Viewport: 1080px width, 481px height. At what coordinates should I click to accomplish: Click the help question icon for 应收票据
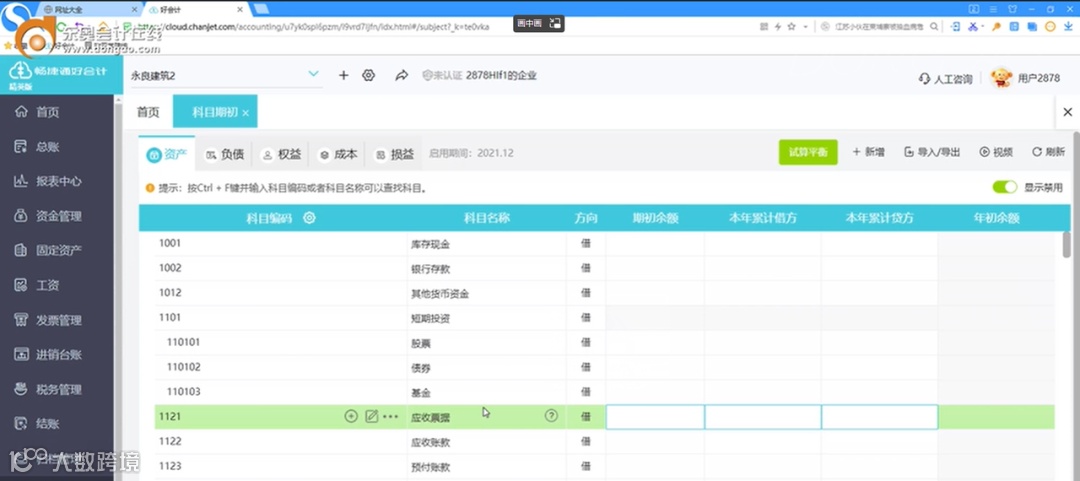pos(551,416)
